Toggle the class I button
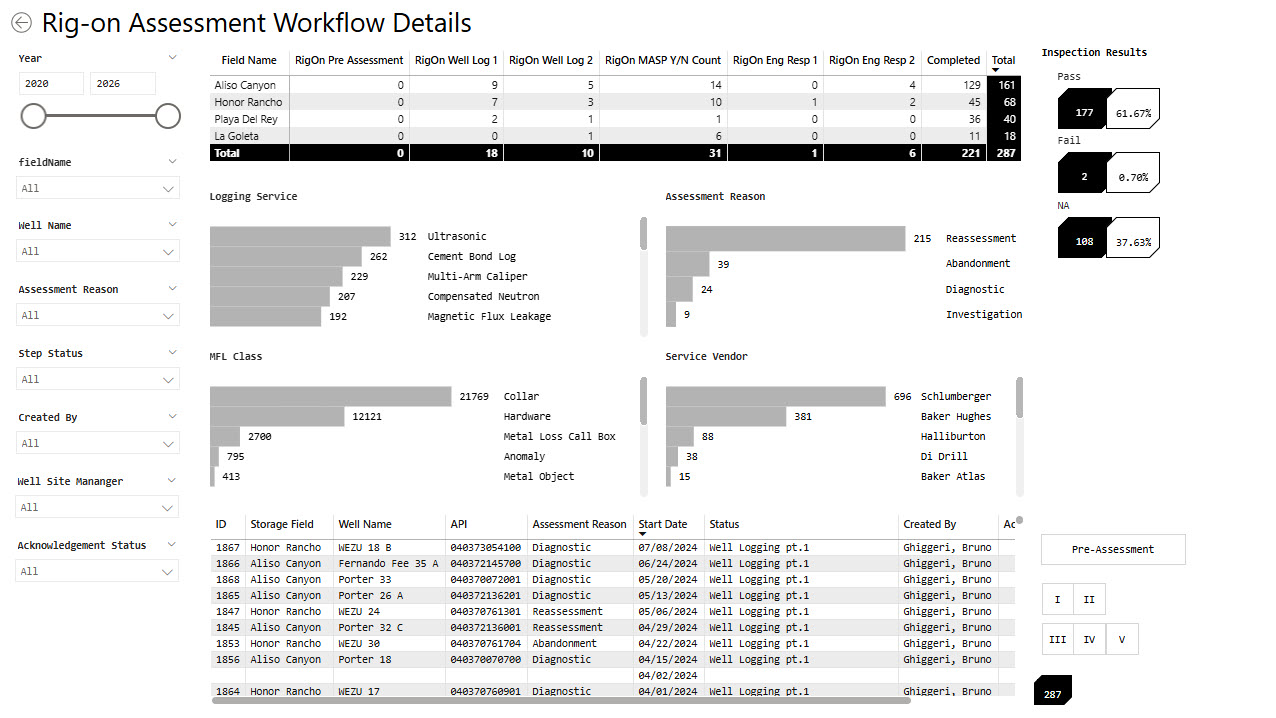The image size is (1276, 718). click(x=1057, y=599)
